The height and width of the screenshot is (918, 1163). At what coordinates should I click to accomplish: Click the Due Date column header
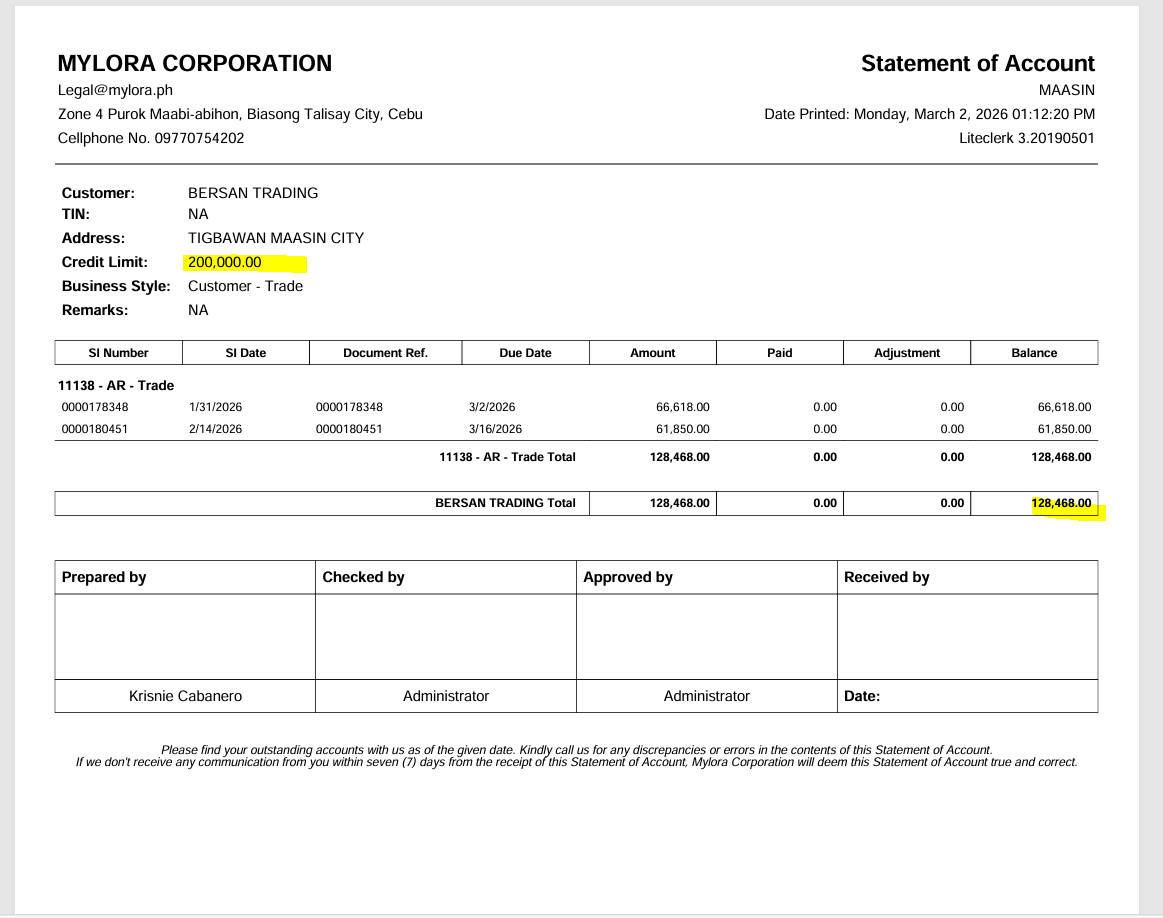(525, 353)
